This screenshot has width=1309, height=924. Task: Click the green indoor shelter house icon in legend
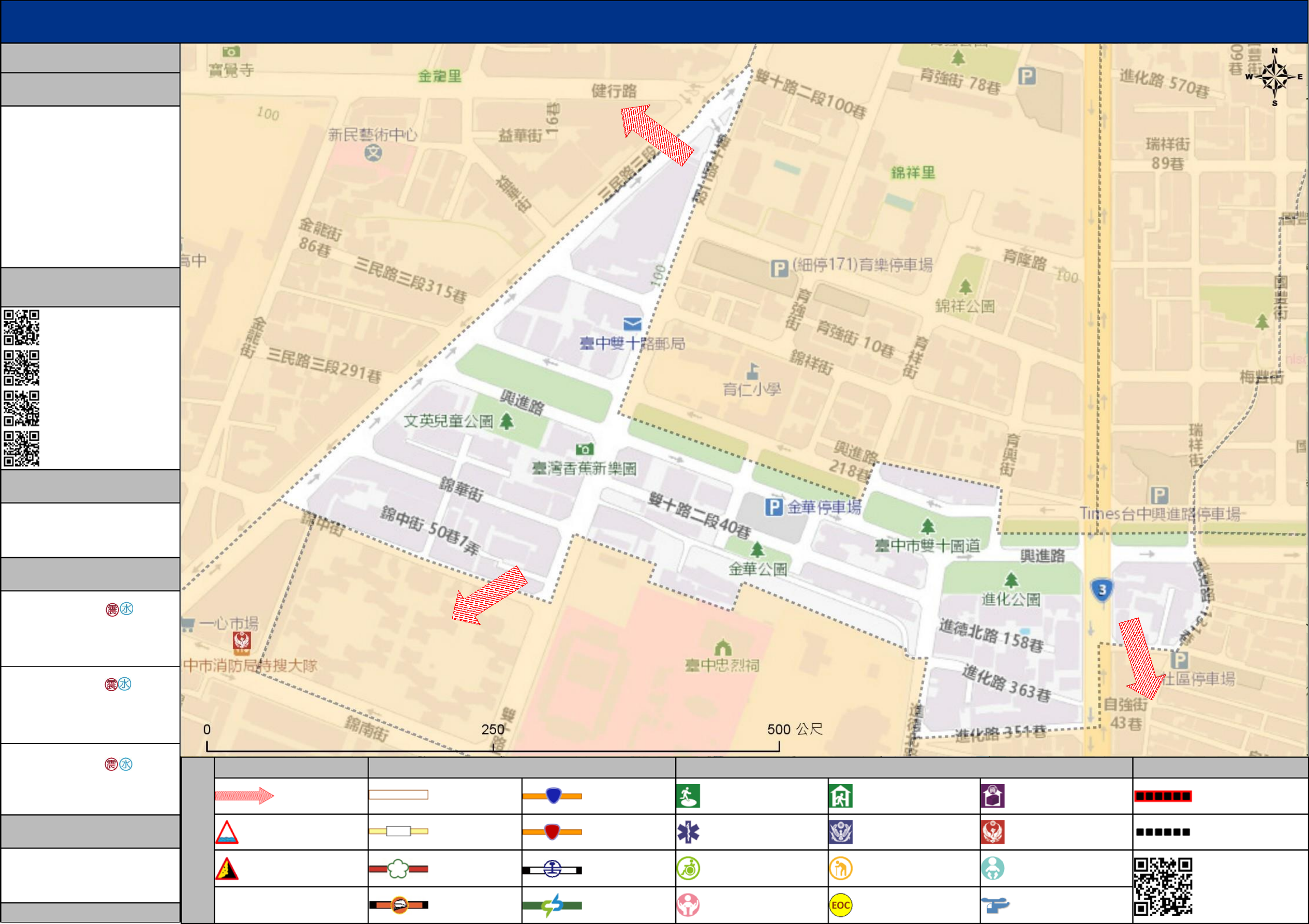[x=840, y=796]
